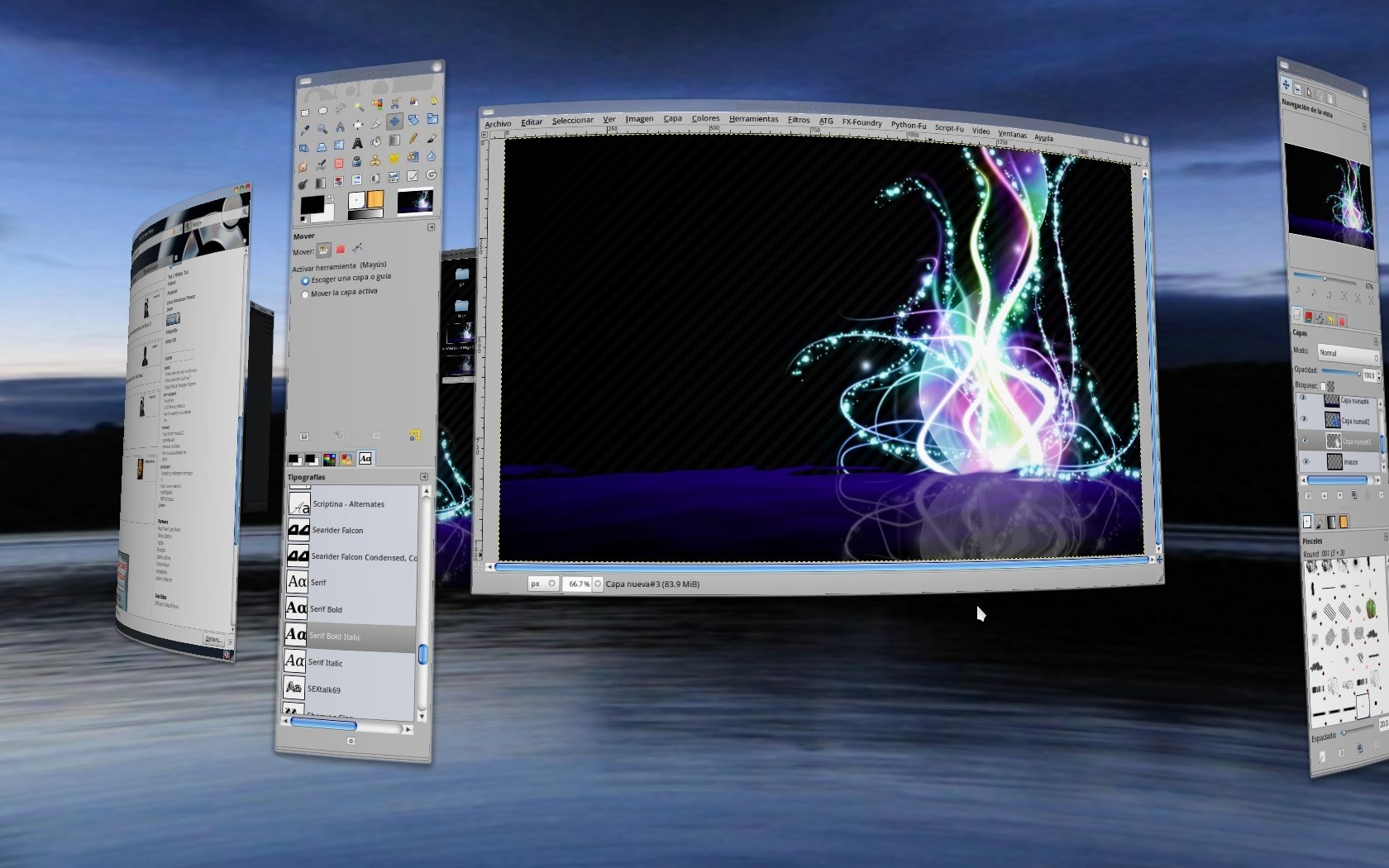Adjust the layer Opacidad slider
The height and width of the screenshot is (868, 1389).
pos(1341,372)
